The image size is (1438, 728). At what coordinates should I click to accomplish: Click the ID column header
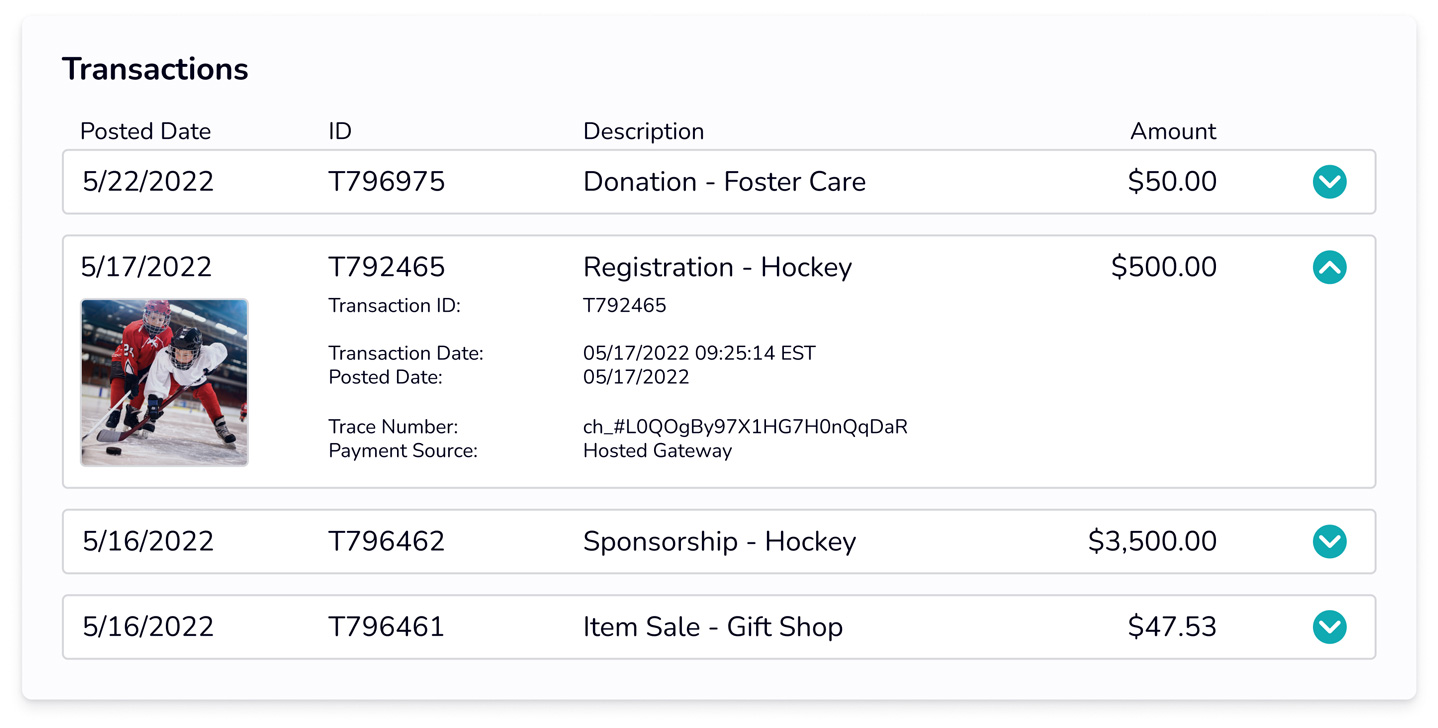tap(340, 132)
